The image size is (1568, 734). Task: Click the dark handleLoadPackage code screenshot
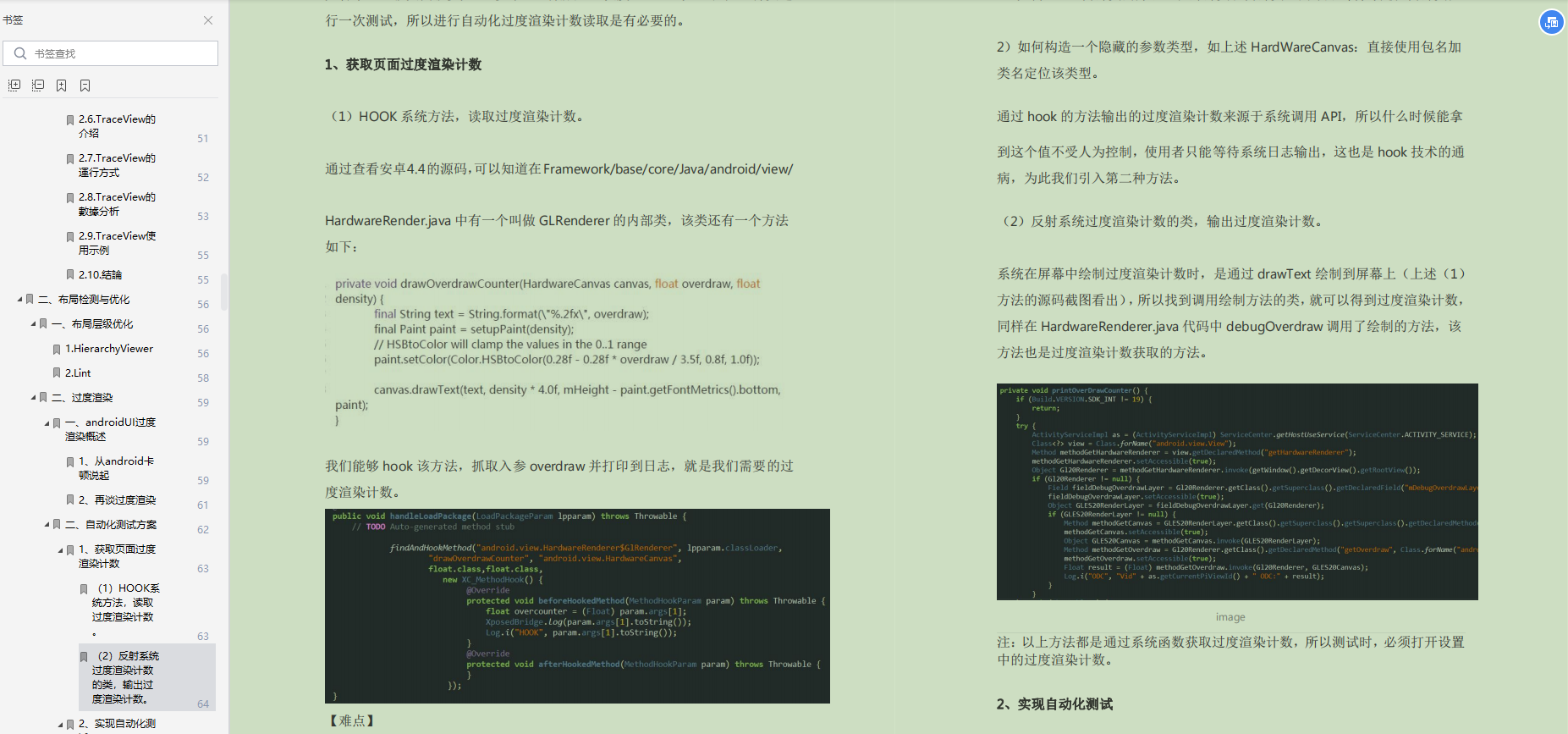point(577,605)
